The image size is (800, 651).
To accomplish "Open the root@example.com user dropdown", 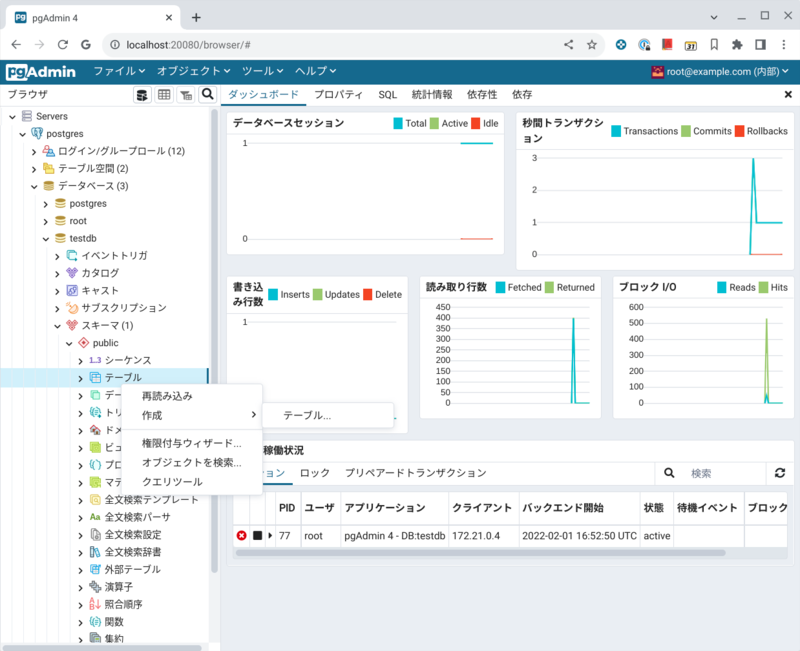I will click(719, 71).
